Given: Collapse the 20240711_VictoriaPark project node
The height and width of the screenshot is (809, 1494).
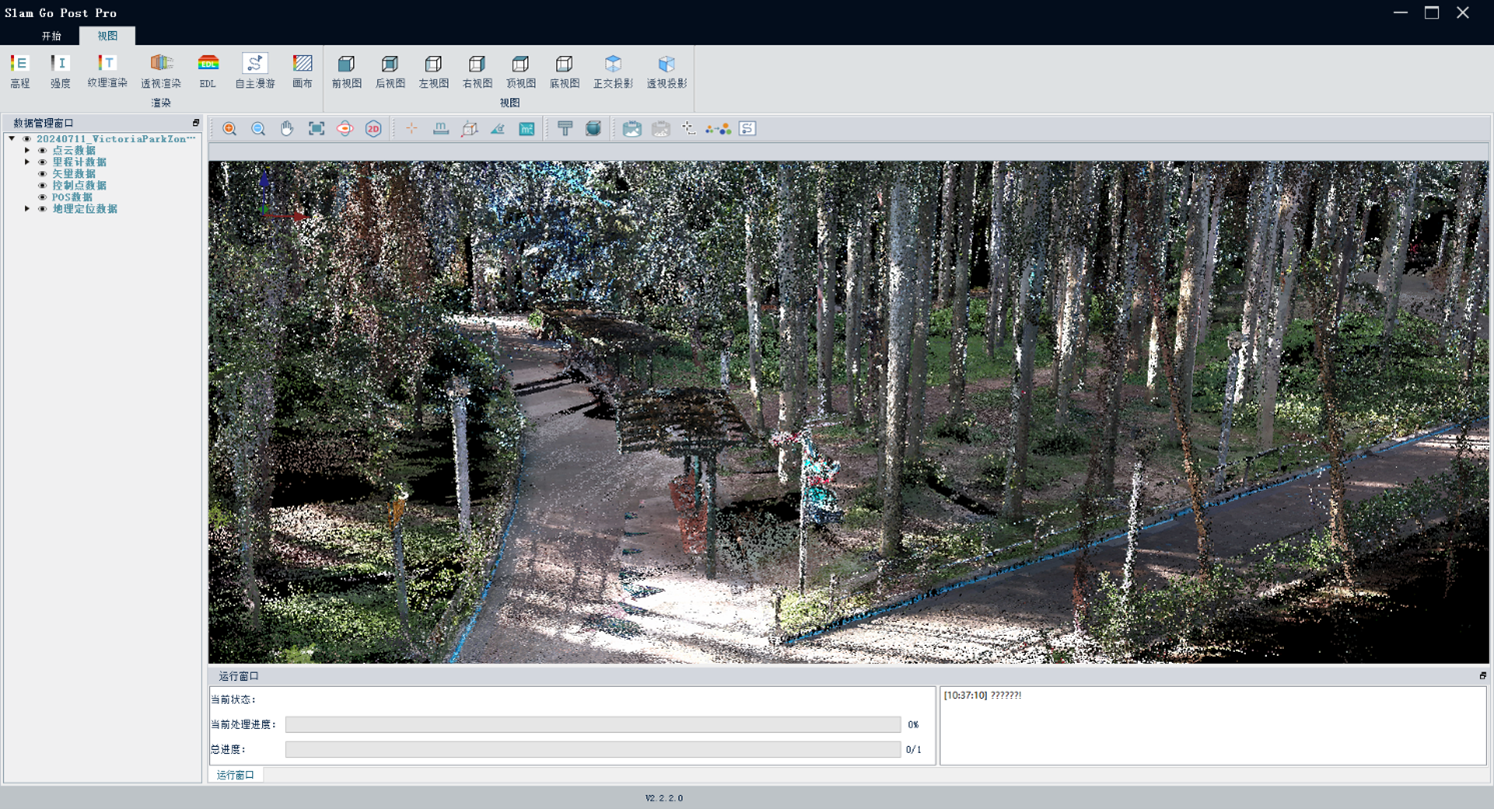Looking at the screenshot, I should pyautogui.click(x=11, y=139).
